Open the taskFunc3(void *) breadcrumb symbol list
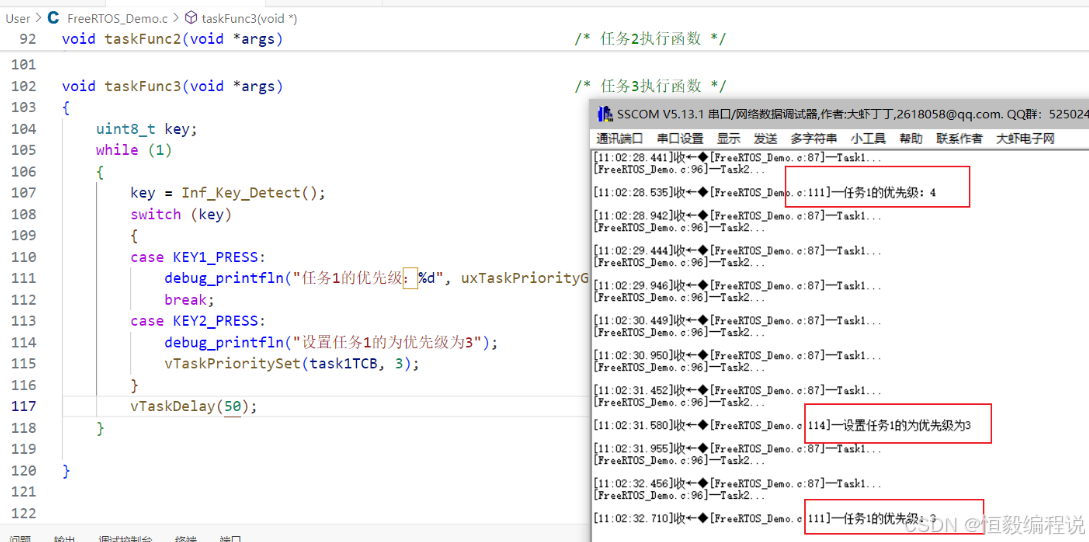Image resolution: width=1089 pixels, height=542 pixels. pyautogui.click(x=249, y=19)
